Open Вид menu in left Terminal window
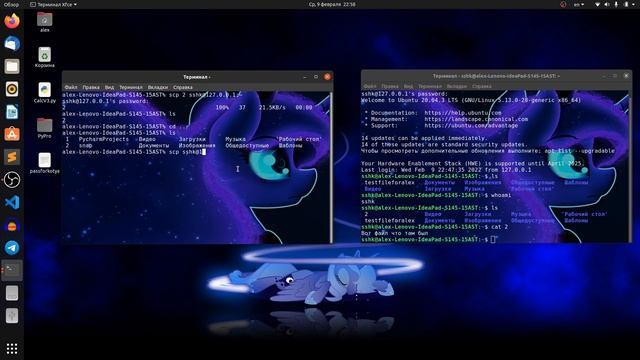640x360 pixels. 109,87
